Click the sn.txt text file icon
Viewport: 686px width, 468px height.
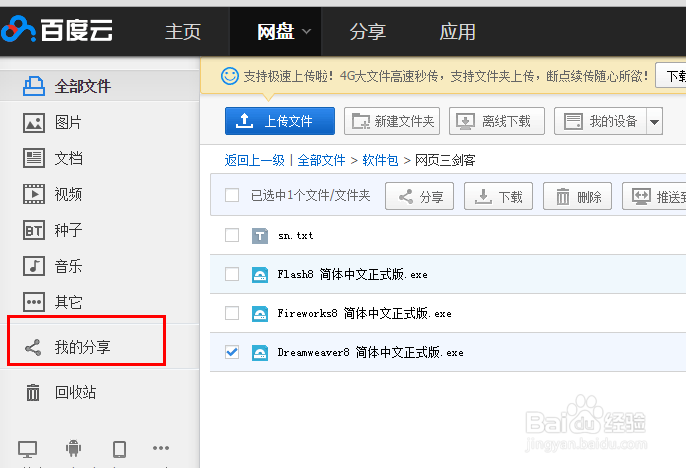[x=260, y=236]
